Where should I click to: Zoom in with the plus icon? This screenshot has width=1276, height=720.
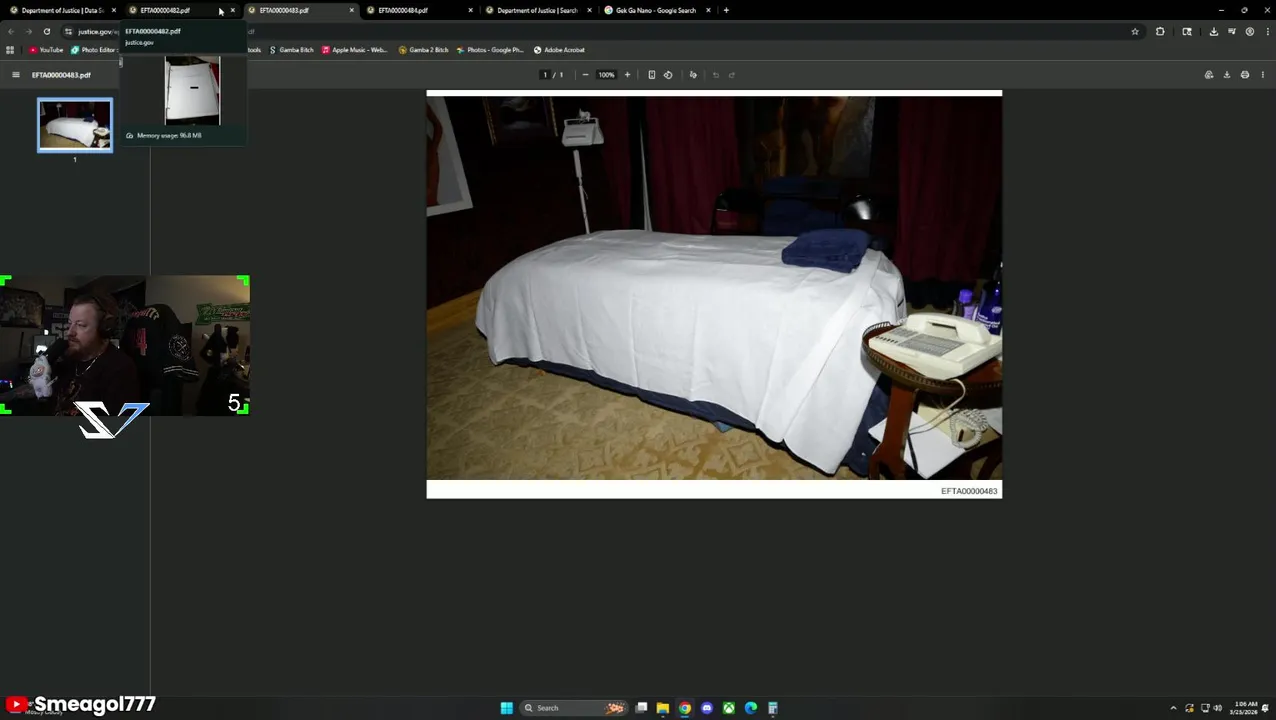tap(628, 75)
